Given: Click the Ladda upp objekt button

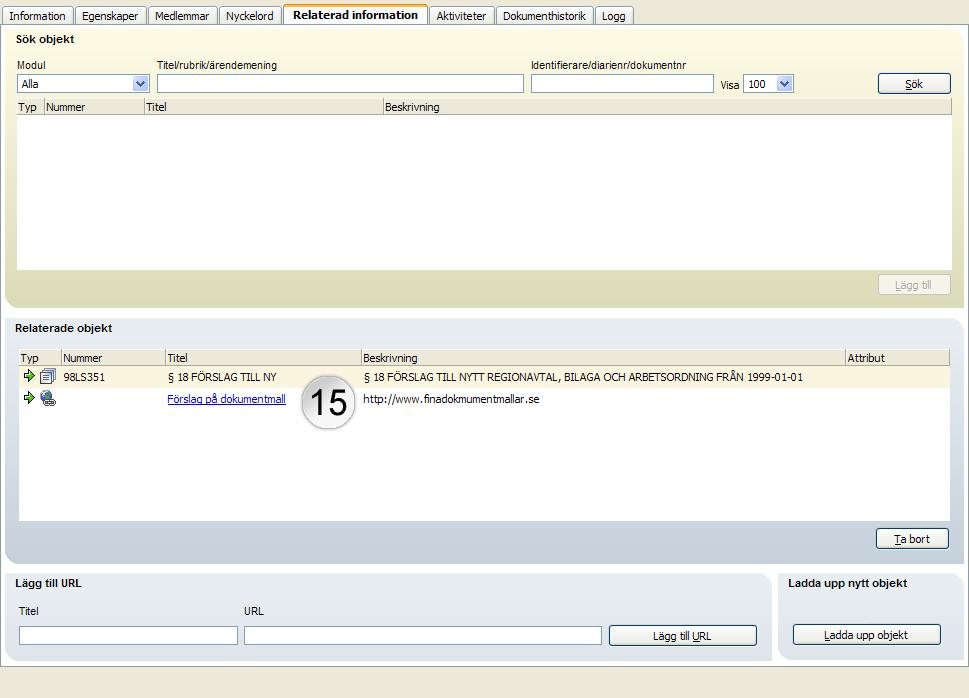Looking at the screenshot, I should coord(866,635).
